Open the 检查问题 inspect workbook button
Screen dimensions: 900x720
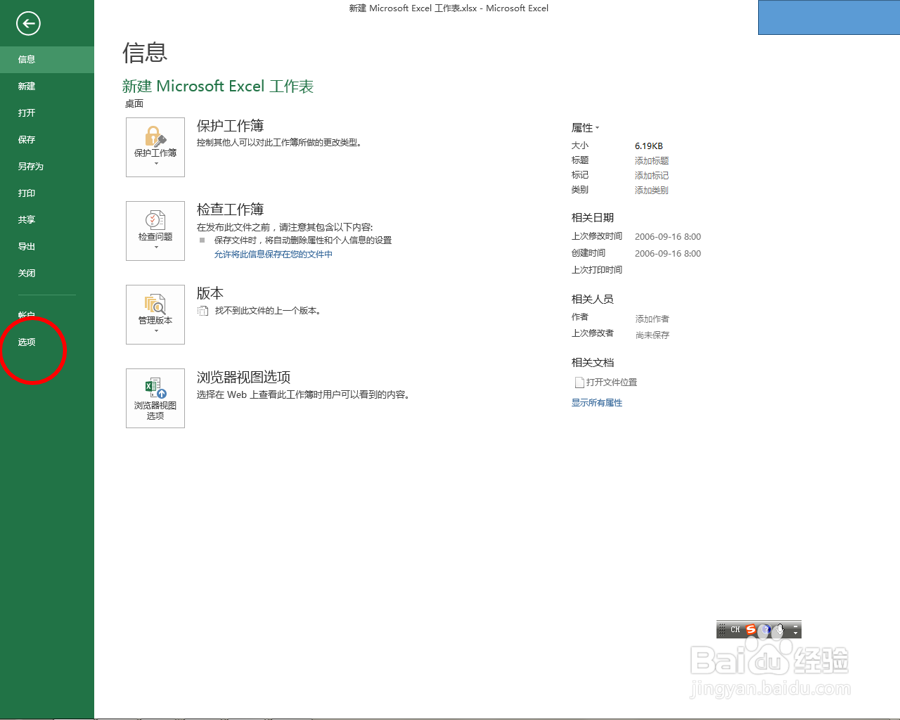155,231
